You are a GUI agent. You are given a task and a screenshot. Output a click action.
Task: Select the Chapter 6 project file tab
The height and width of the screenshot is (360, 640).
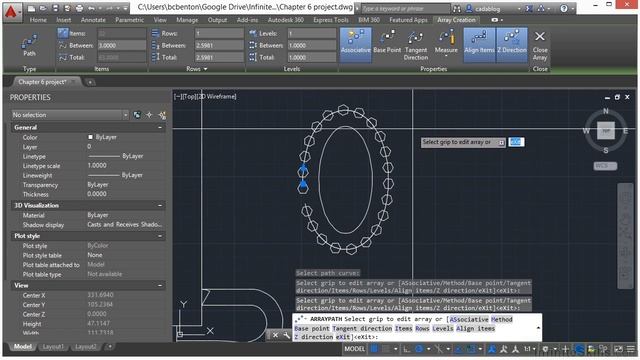click(x=42, y=82)
